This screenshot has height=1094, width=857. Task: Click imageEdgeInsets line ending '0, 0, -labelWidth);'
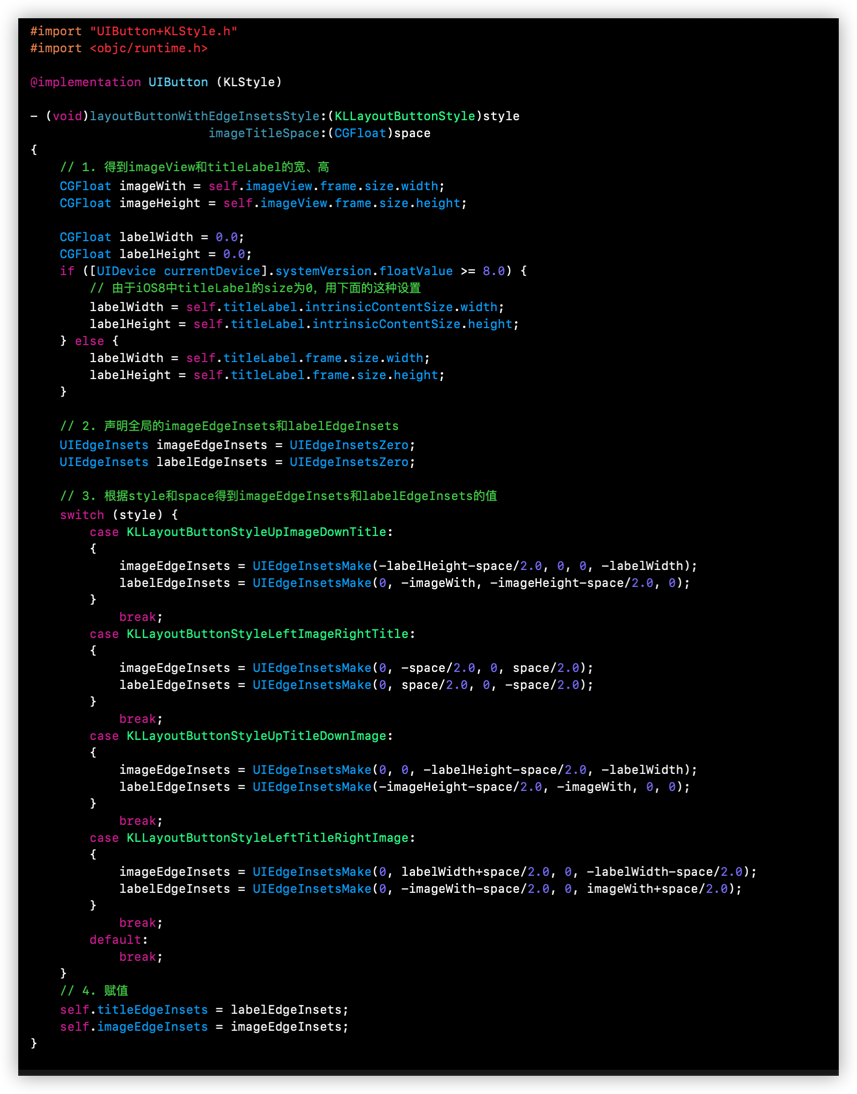tap(408, 566)
